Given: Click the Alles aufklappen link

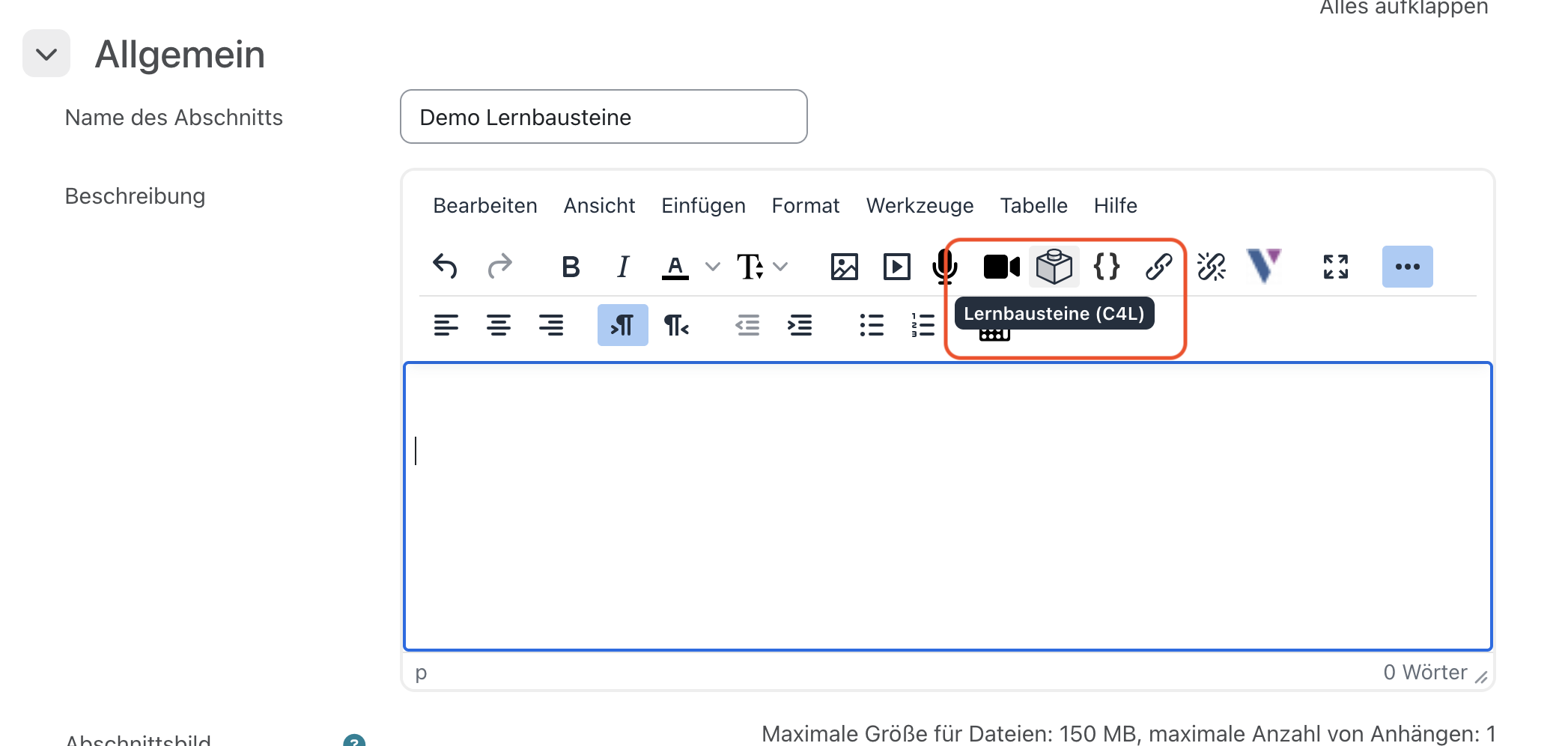Looking at the screenshot, I should pos(1403,7).
